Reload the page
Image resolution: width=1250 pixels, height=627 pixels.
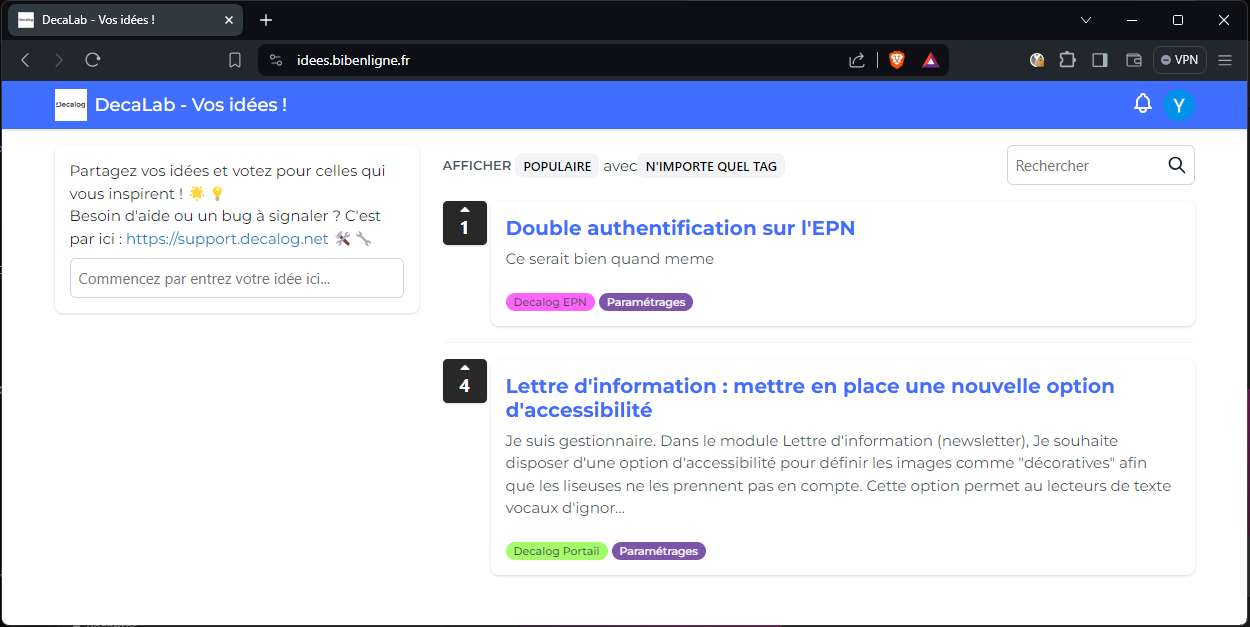click(93, 60)
